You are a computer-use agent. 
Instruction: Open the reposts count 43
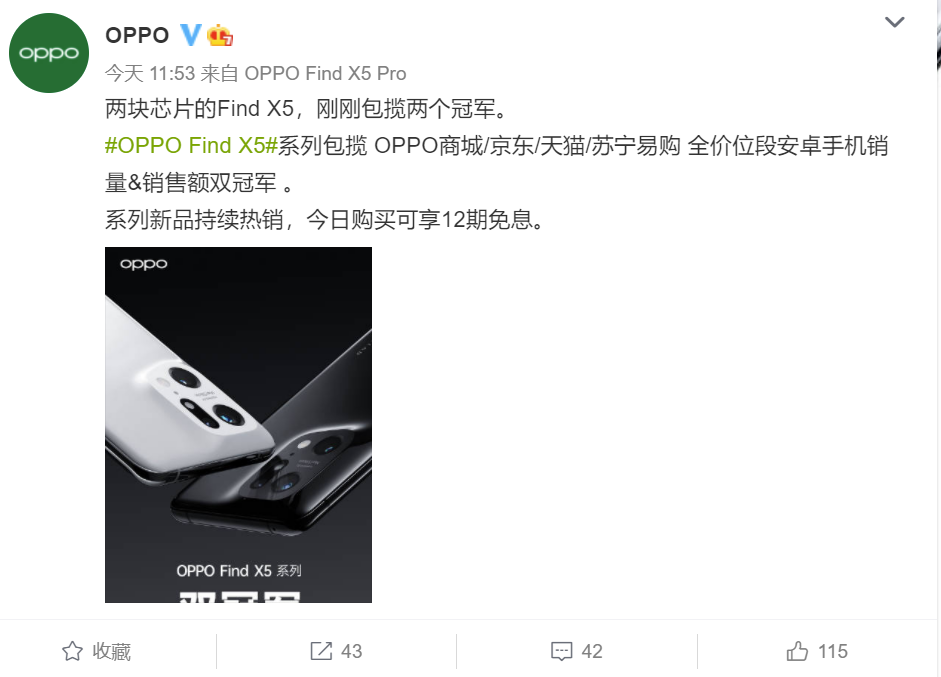tap(352, 651)
